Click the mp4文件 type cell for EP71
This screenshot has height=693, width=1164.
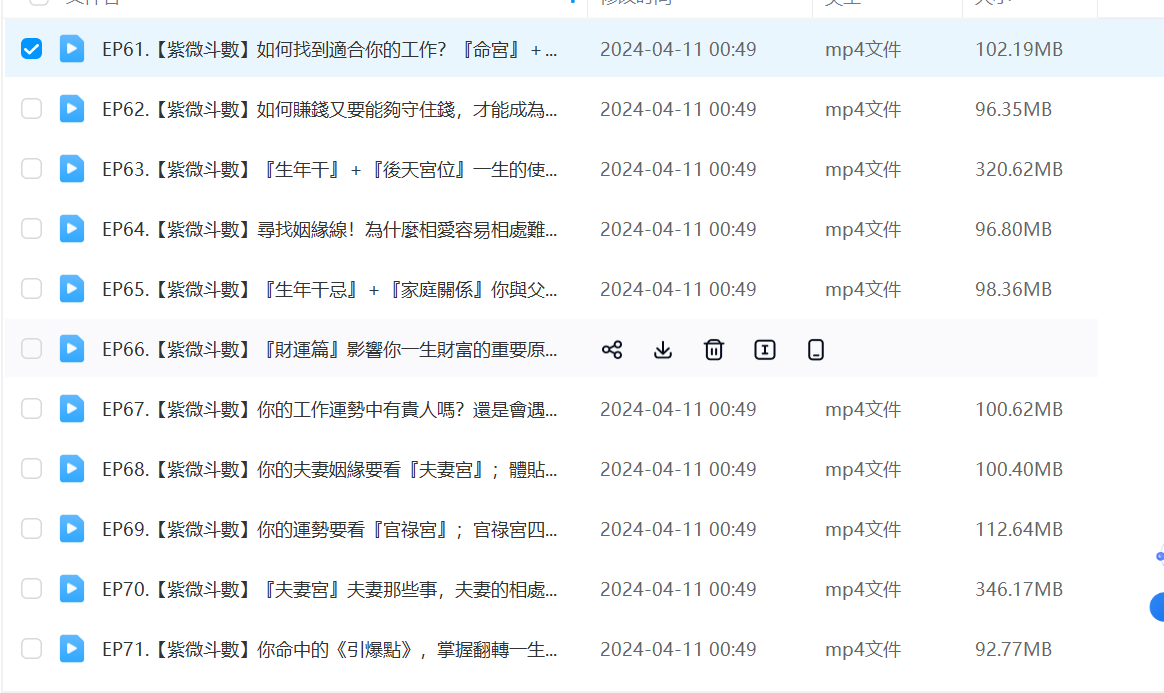coord(863,649)
